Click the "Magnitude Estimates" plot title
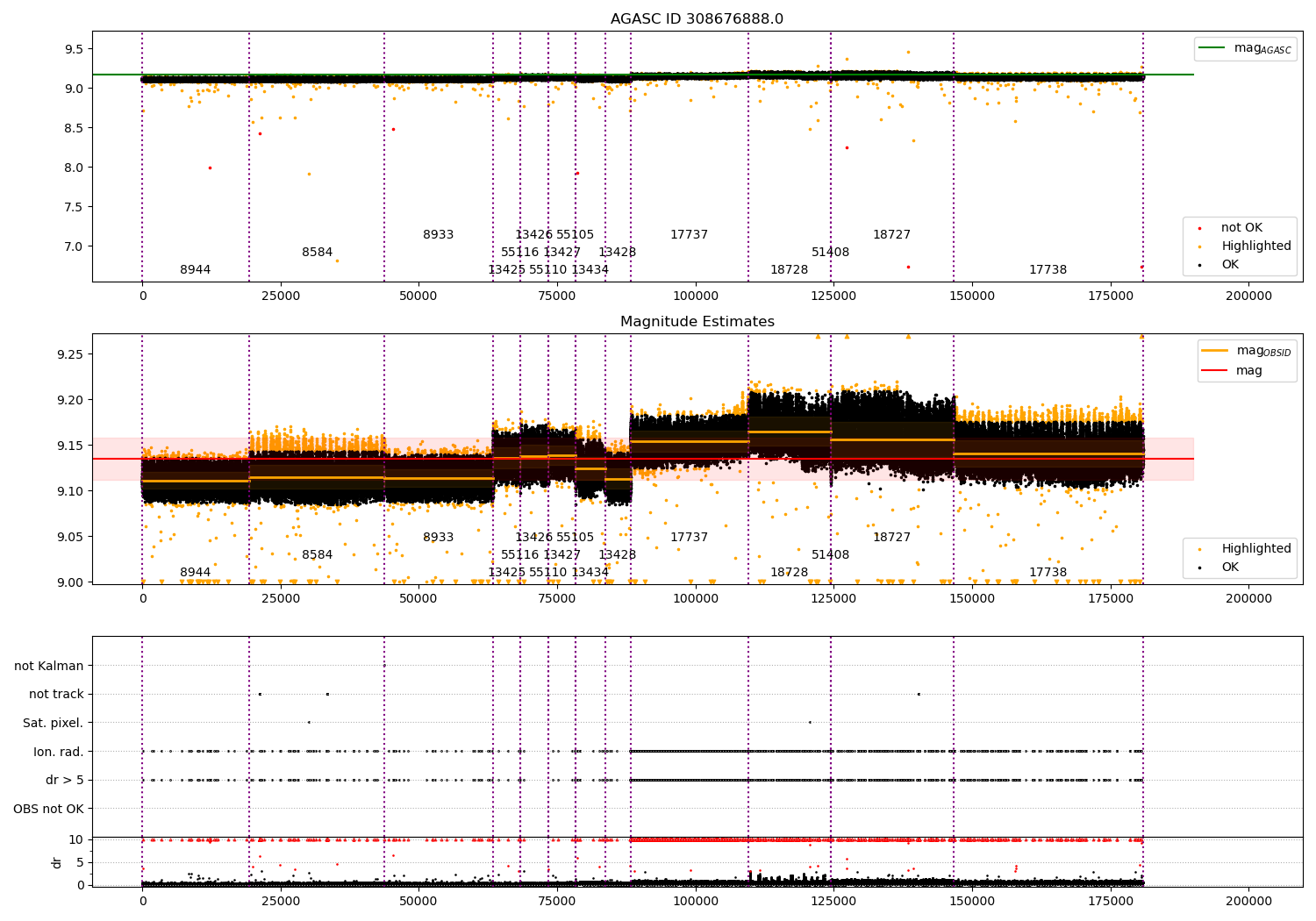The height and width of the screenshot is (921, 1316). coord(697,322)
